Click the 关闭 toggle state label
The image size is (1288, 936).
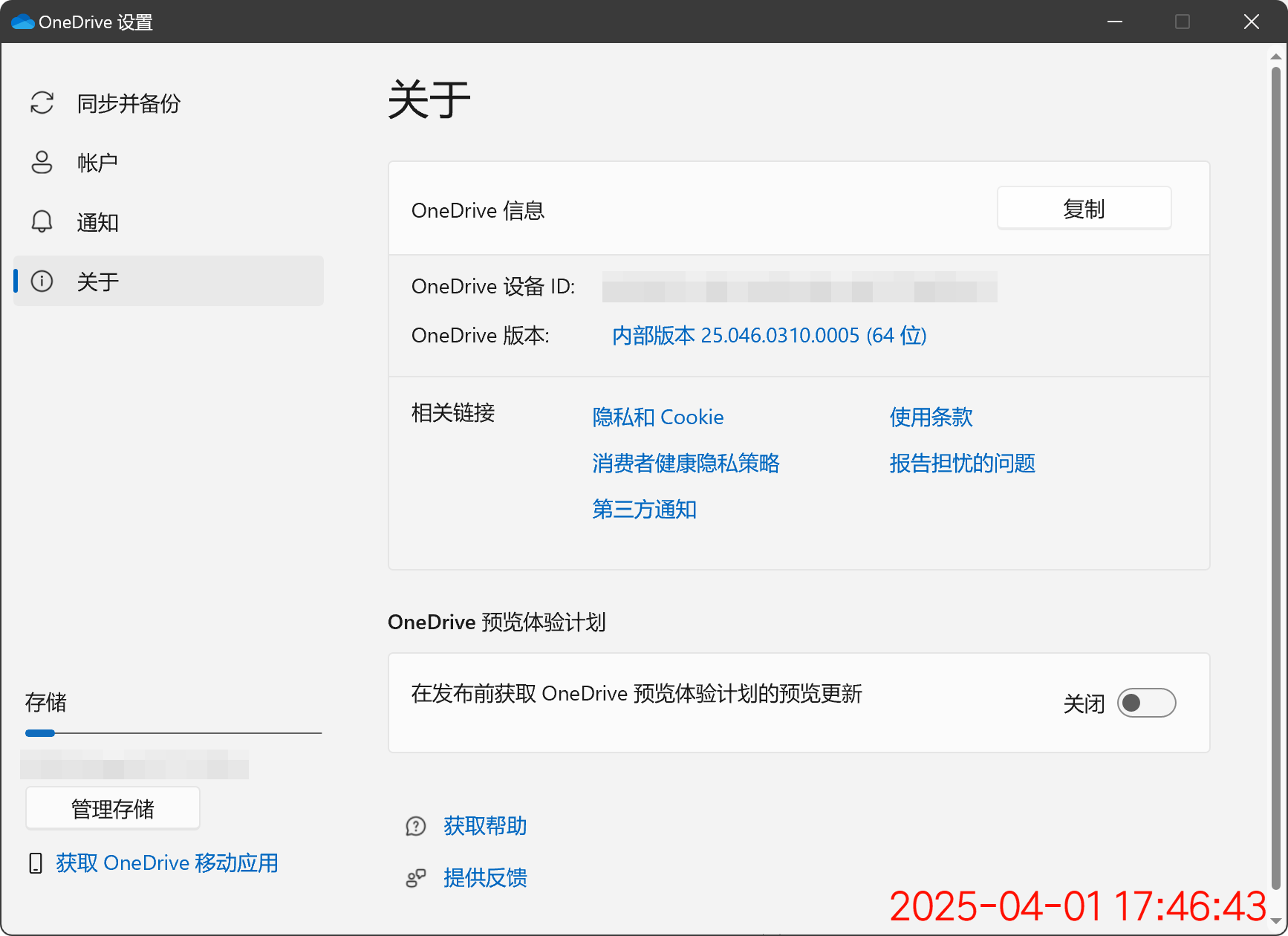tap(1084, 703)
